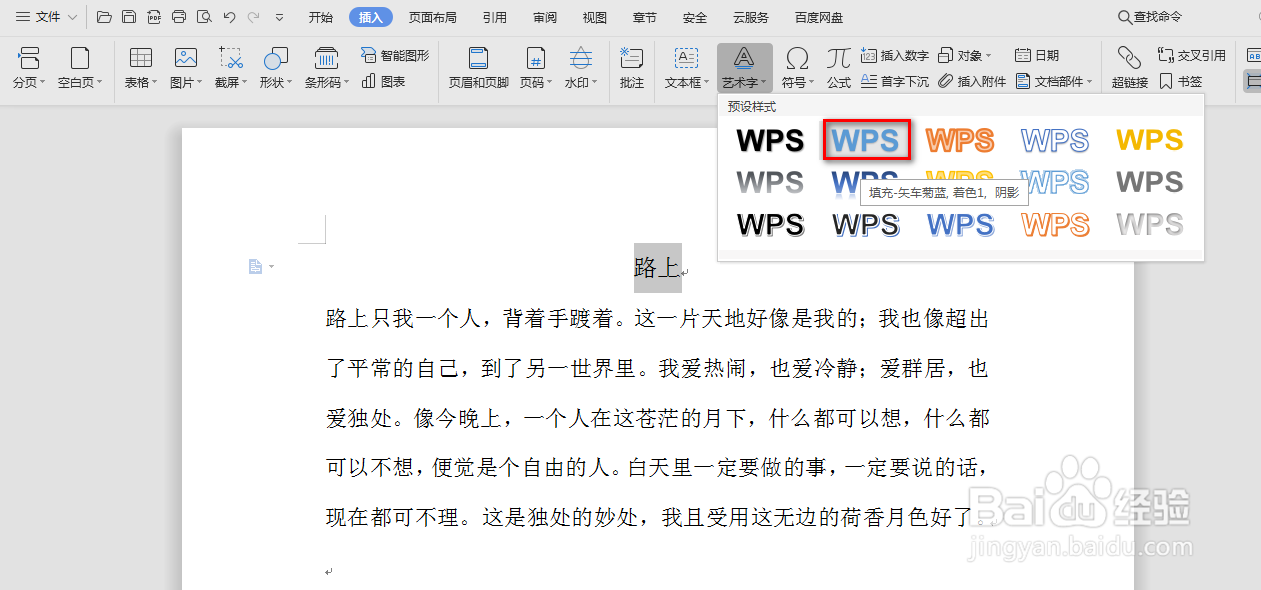Apply 首字下沉 drop cap

(x=895, y=82)
